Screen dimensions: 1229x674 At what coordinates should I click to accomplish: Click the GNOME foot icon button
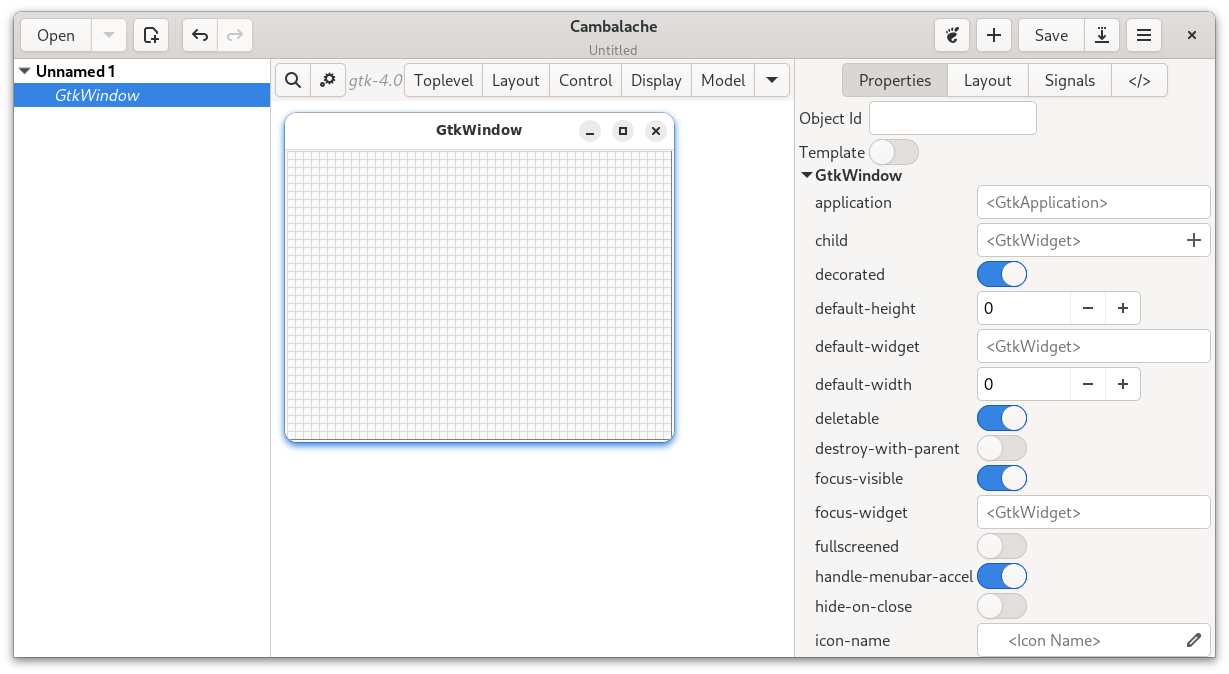point(952,35)
